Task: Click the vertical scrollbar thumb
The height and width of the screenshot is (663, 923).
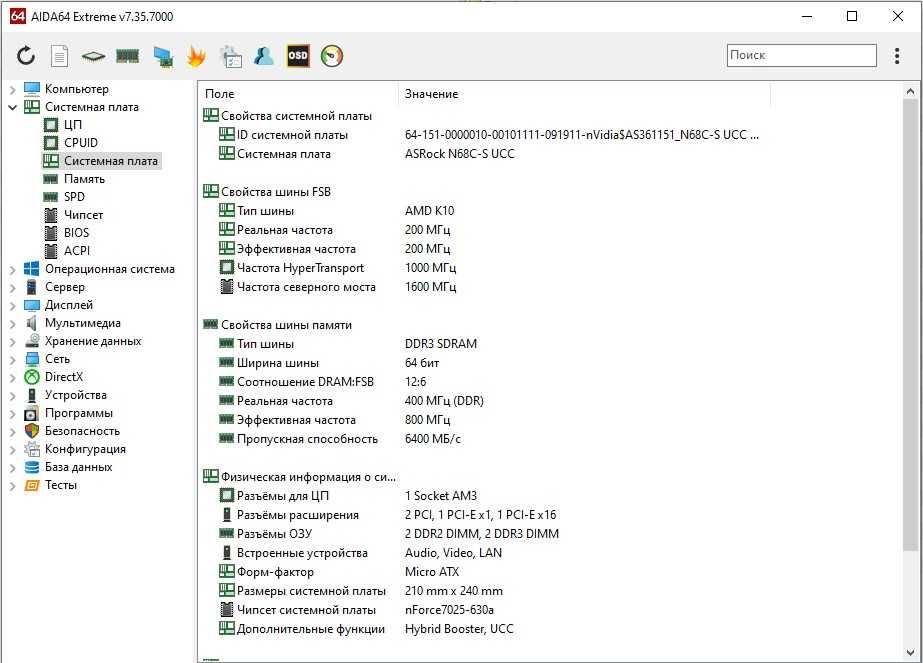Action: tap(910, 326)
